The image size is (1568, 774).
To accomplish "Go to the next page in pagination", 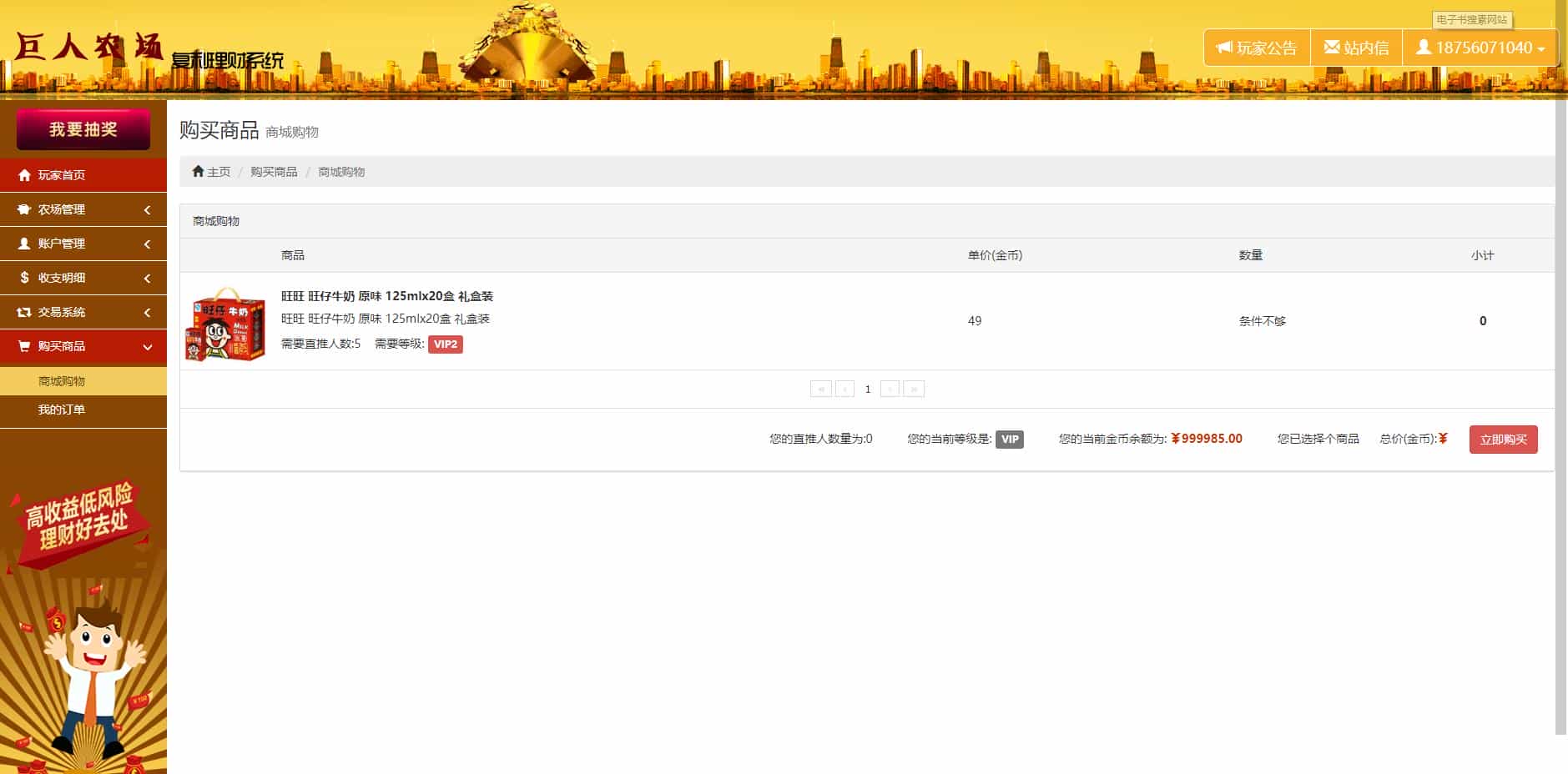I will click(890, 389).
